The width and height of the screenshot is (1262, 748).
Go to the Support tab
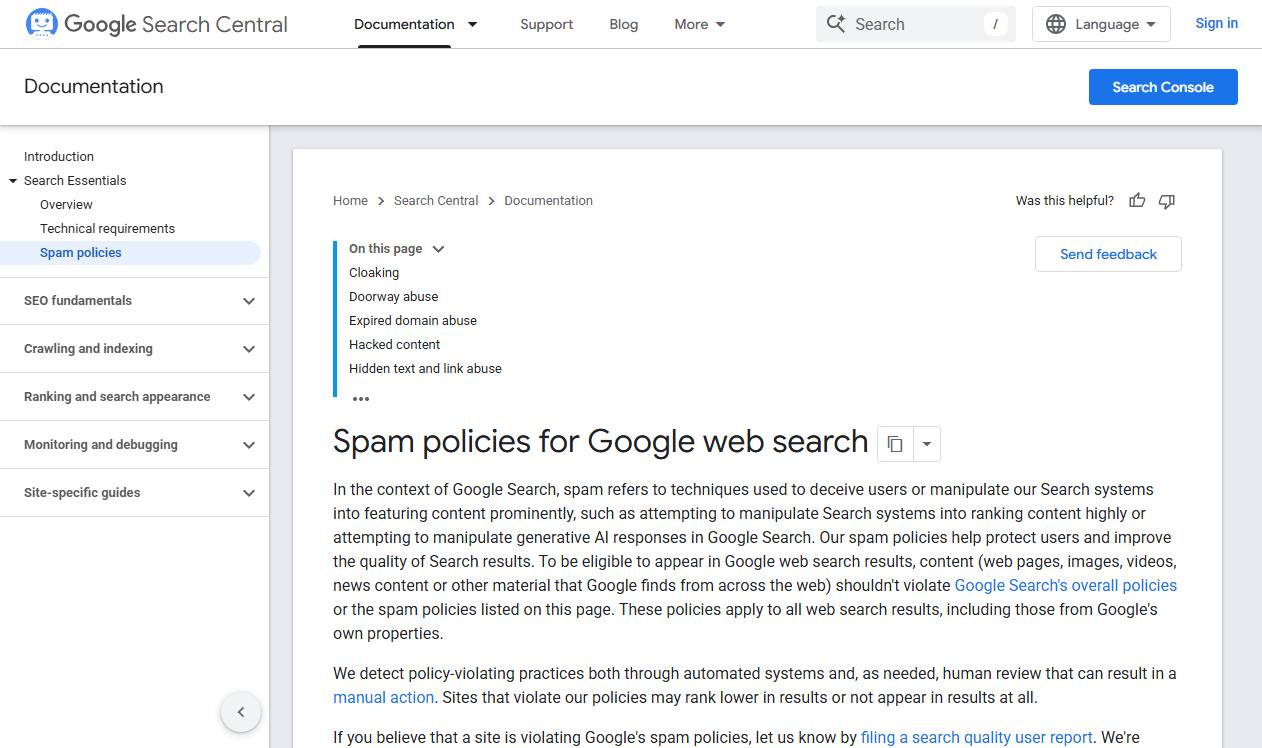click(x=547, y=24)
